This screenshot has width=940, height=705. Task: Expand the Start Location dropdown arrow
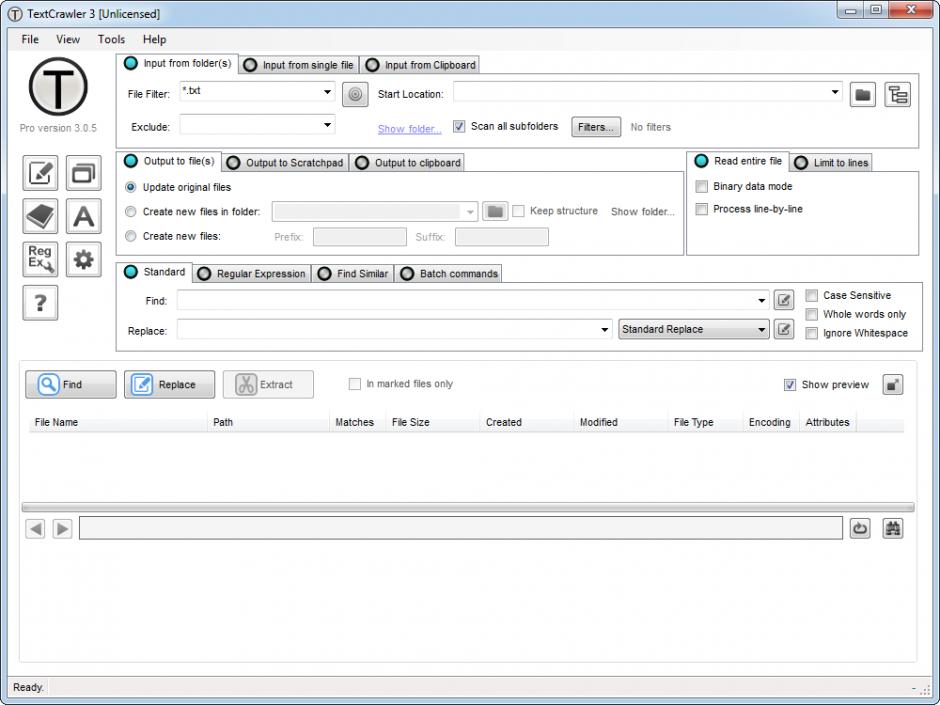(x=834, y=92)
